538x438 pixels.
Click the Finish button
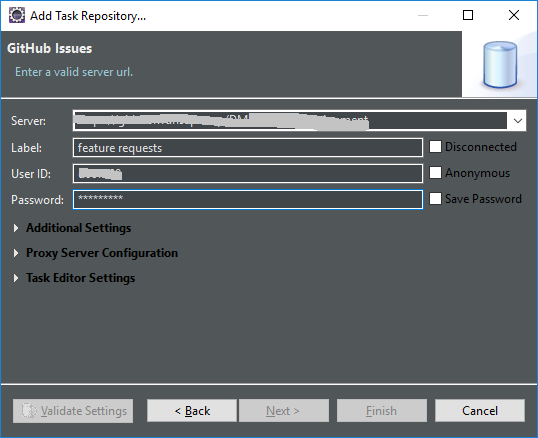pyautogui.click(x=382, y=411)
